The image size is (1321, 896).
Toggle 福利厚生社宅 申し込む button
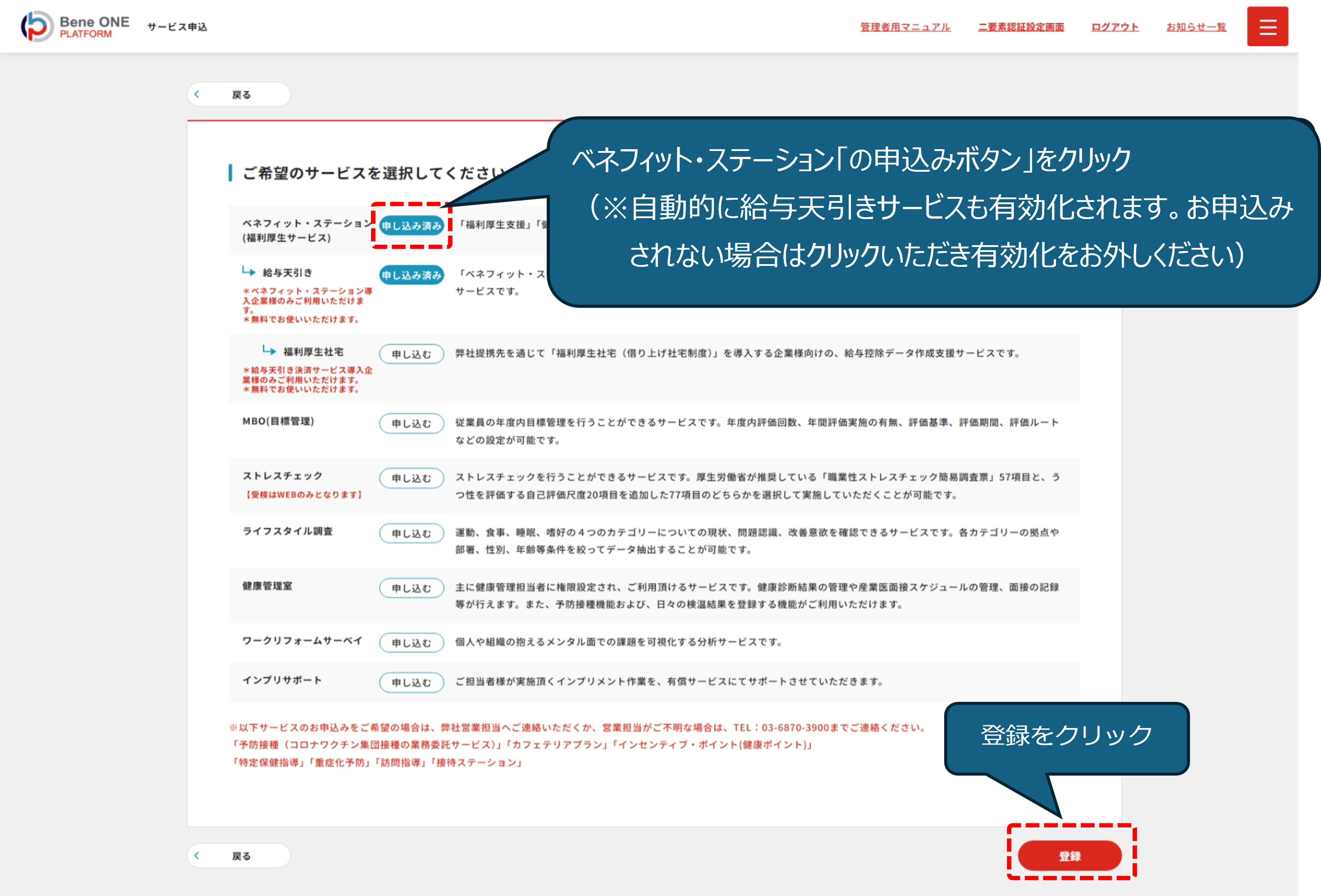point(411,354)
